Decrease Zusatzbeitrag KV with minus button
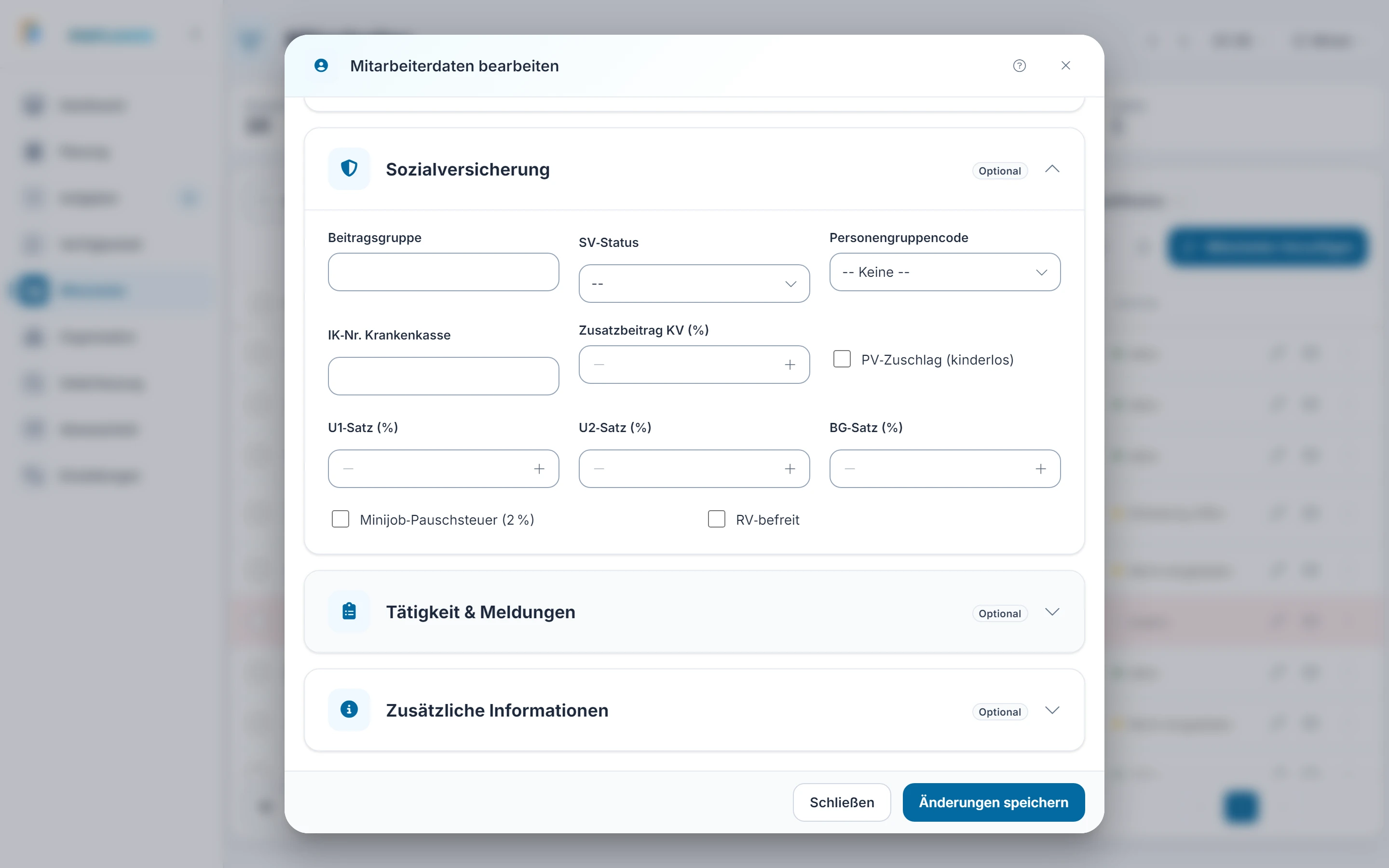The height and width of the screenshot is (868, 1389). pos(599,365)
